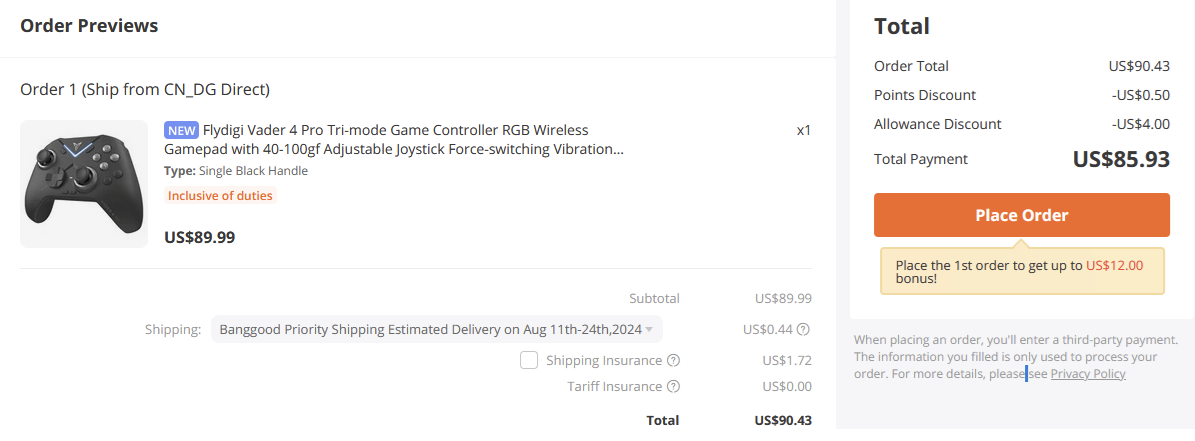Click the Tariff Insurance help icon
This screenshot has width=1195, height=441.
pyautogui.click(x=674, y=386)
